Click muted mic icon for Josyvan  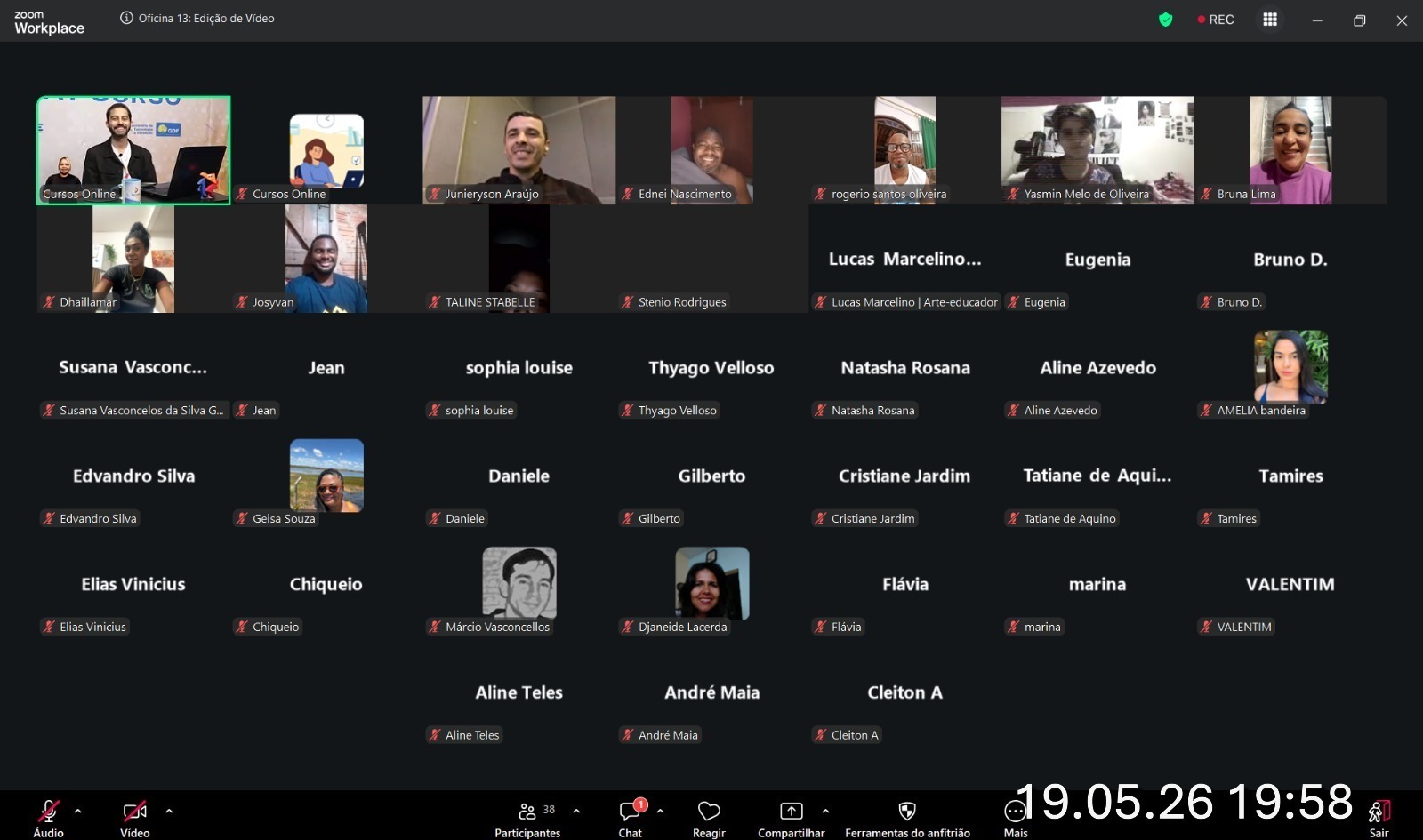242,302
